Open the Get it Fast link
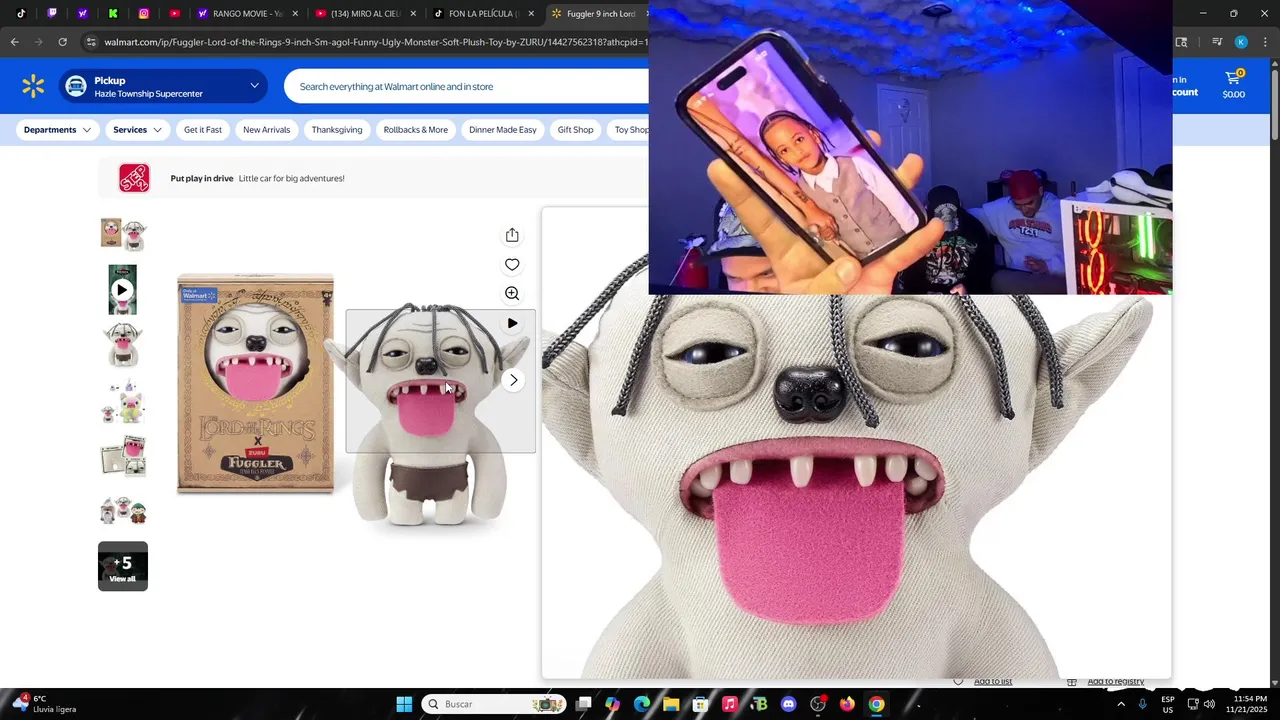Viewport: 1280px width, 720px height. (203, 130)
